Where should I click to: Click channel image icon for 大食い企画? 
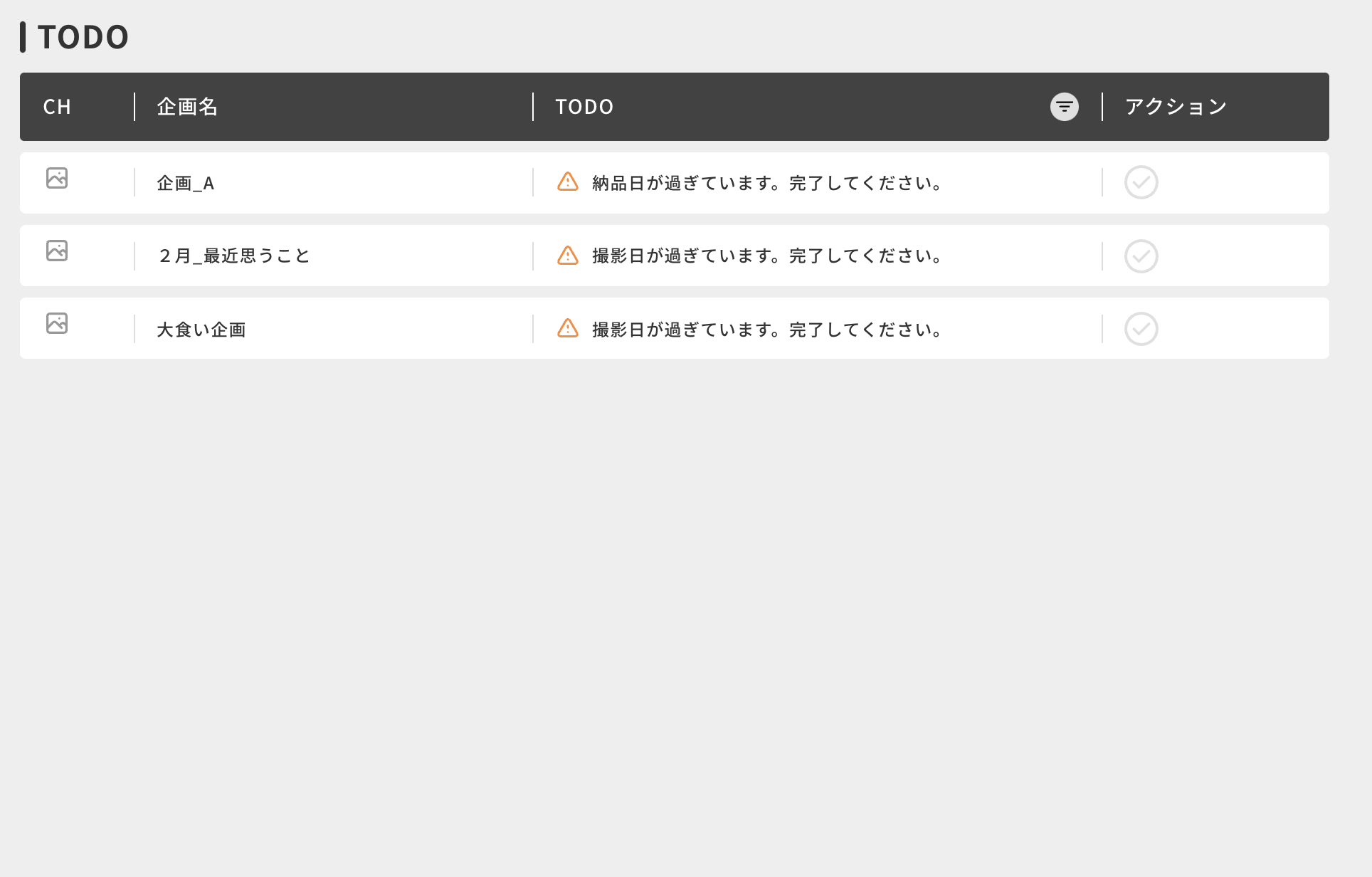[x=57, y=323]
